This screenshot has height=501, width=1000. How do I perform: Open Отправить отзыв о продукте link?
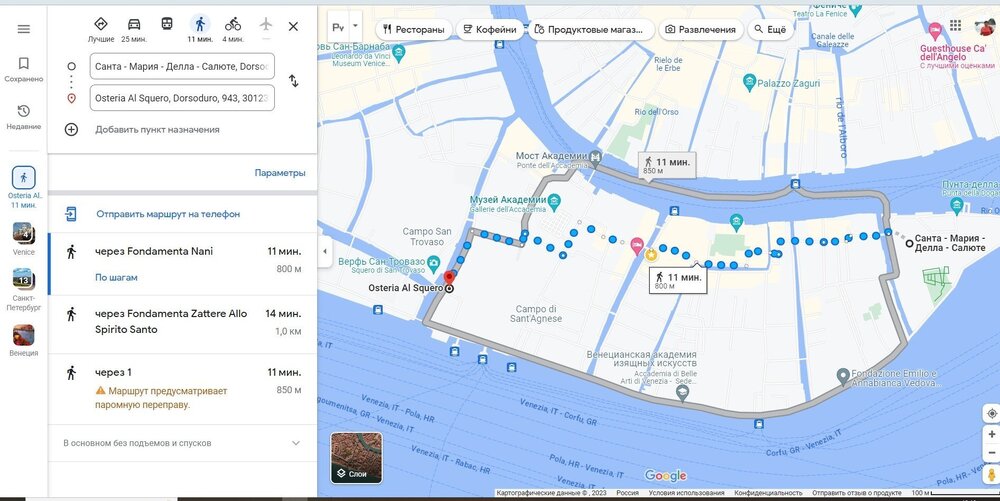pos(857,493)
